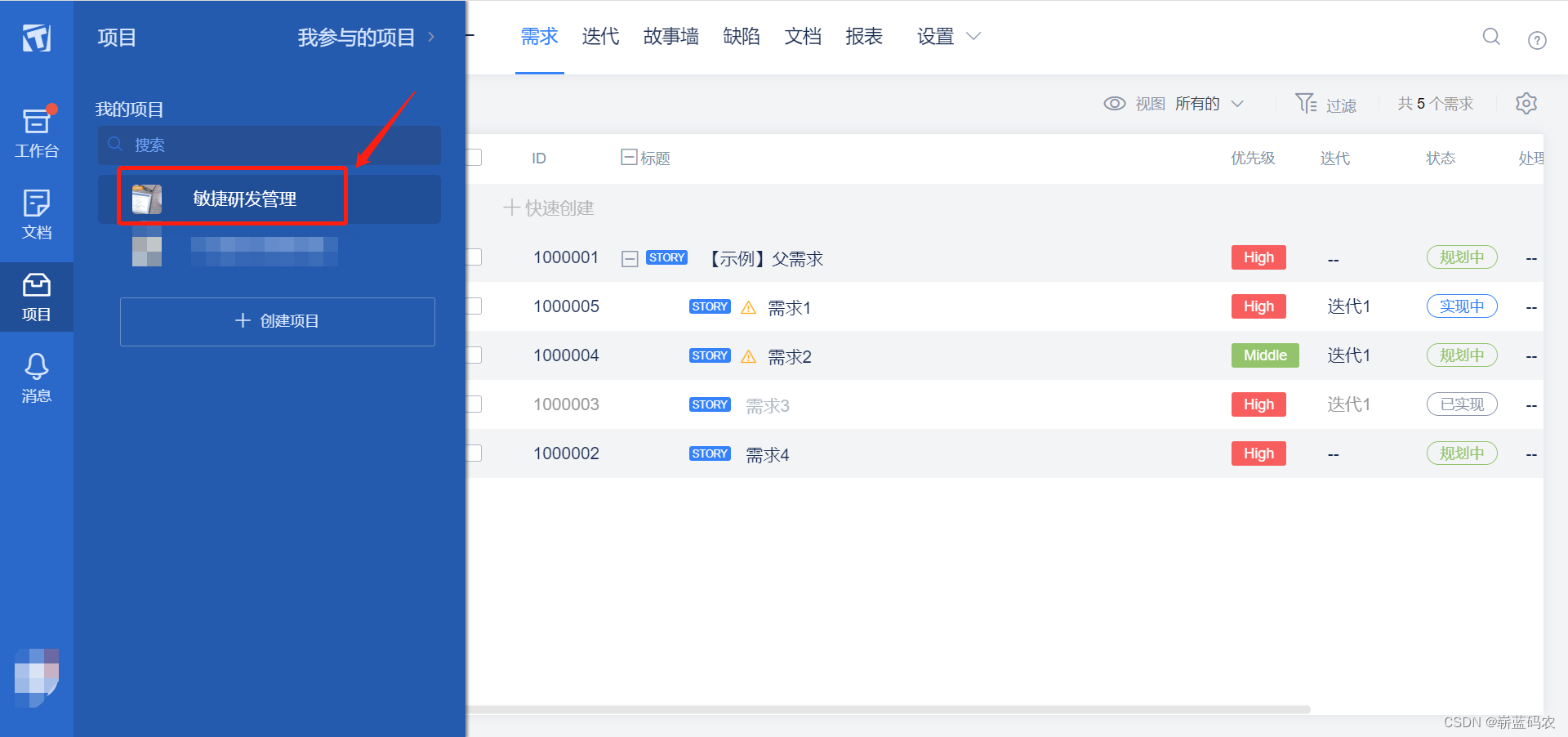Viewport: 1568px width, 737px height.
Task: Switch to the 迭代 tab
Action: [600, 36]
